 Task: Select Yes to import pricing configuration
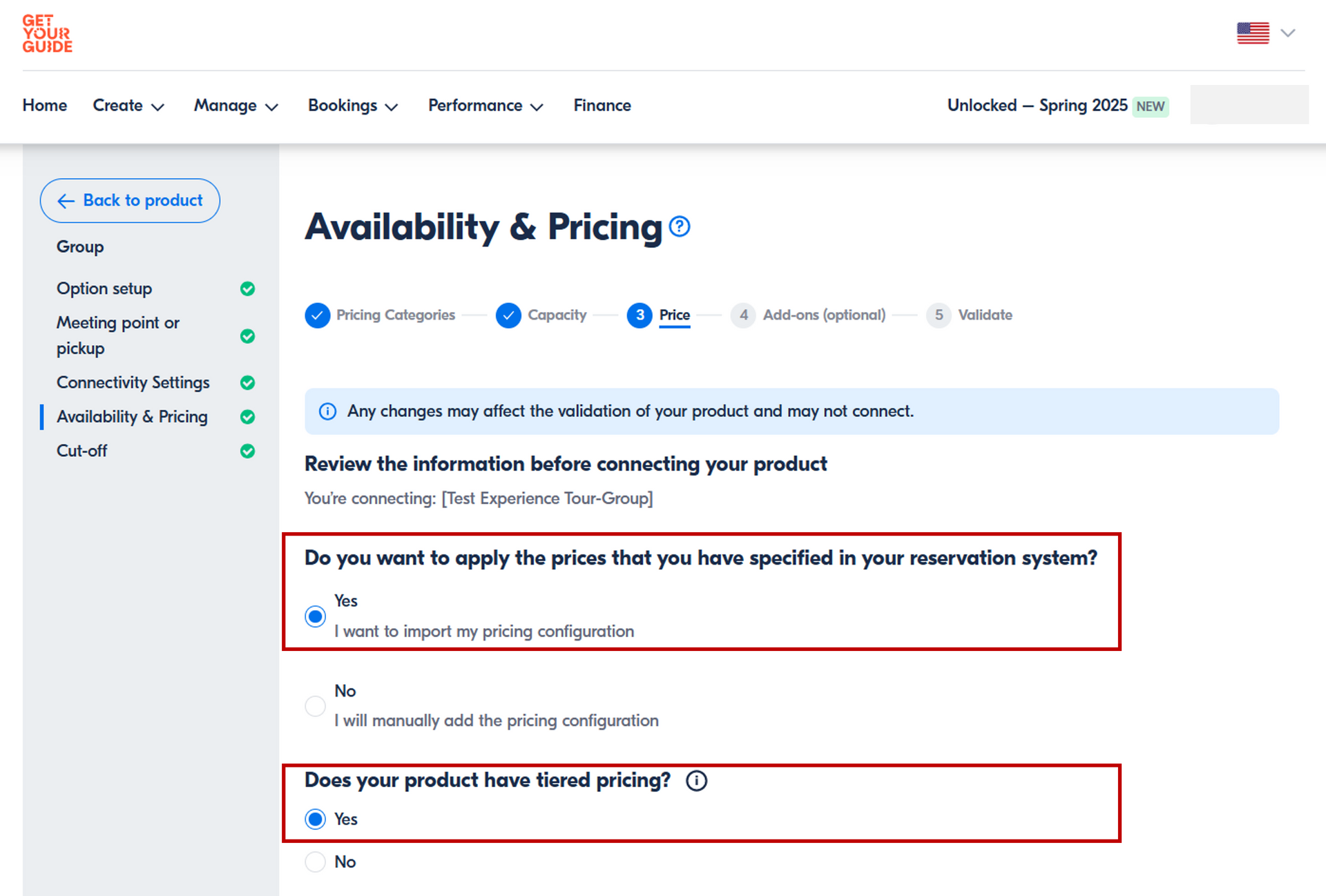pyautogui.click(x=316, y=616)
